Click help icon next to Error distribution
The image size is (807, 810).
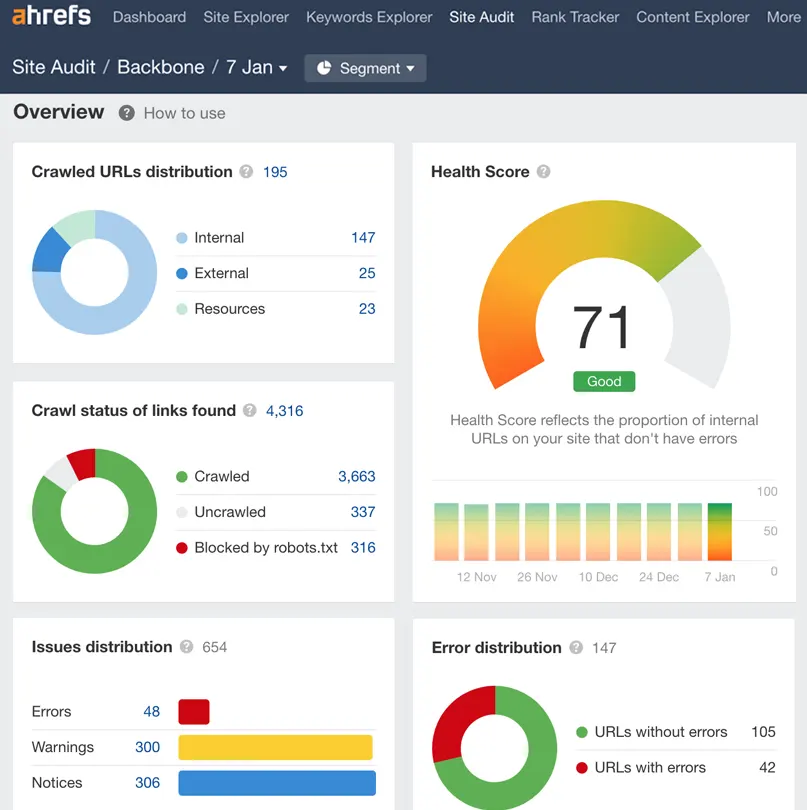click(x=576, y=647)
